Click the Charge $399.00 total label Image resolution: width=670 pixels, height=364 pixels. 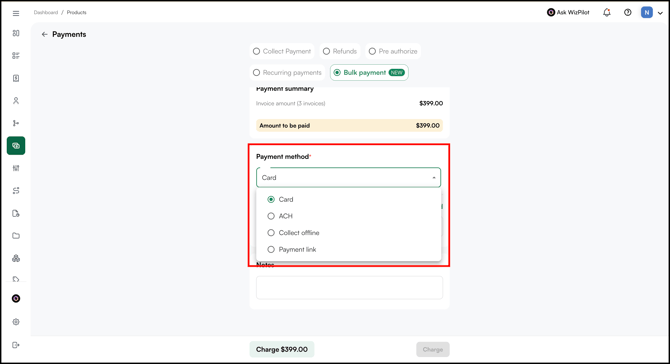coord(282,349)
